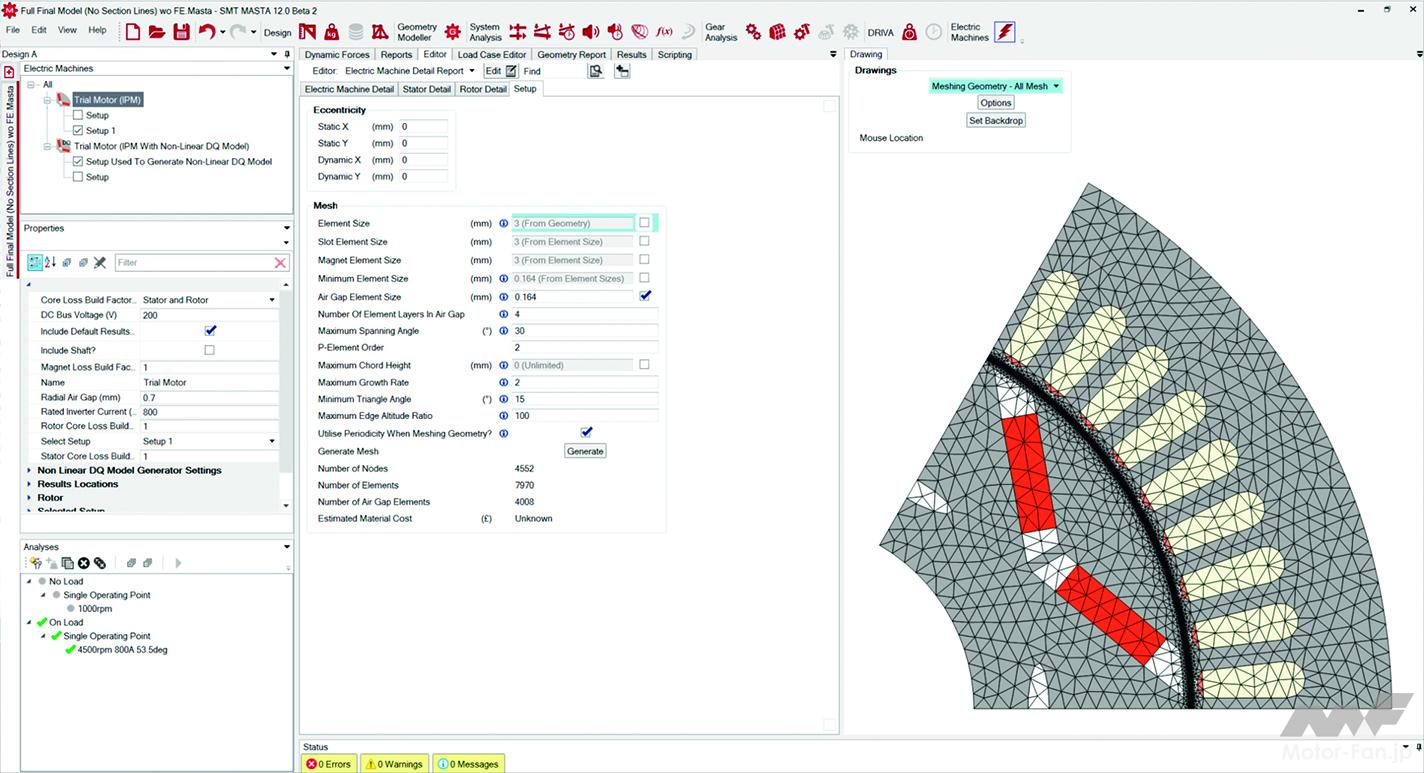
Task: Open the Electric Machines lightning icon
Action: coord(1004,32)
